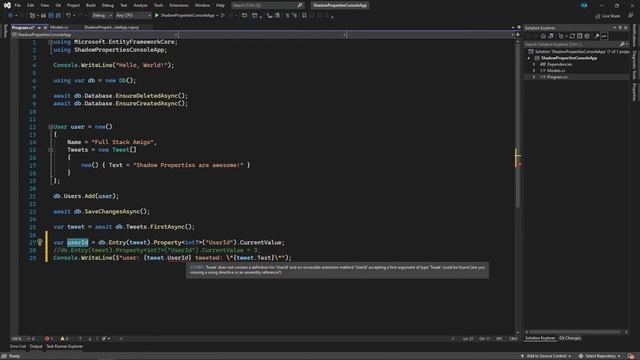The height and width of the screenshot is (360, 640).
Task: Click the split editor icon above scrollbar
Action: coord(518,35)
